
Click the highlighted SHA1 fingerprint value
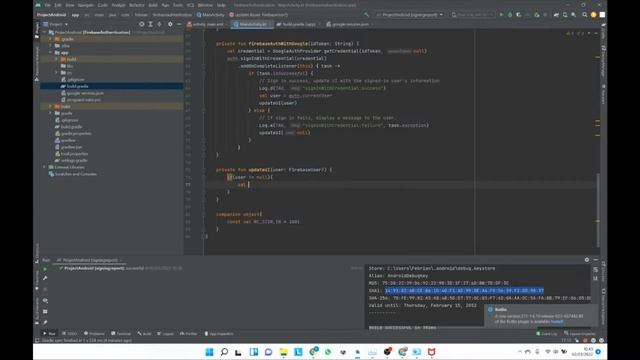point(464,291)
